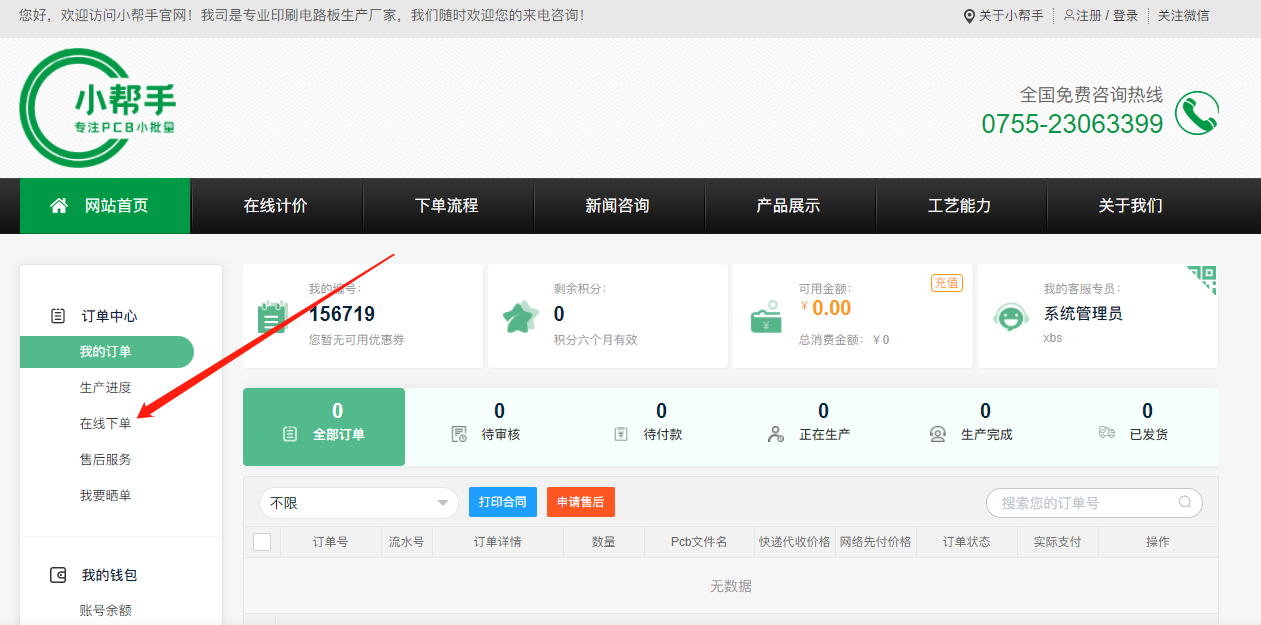Click the wallet icon beside 我的钱包
The image size is (1261, 625).
click(58, 575)
